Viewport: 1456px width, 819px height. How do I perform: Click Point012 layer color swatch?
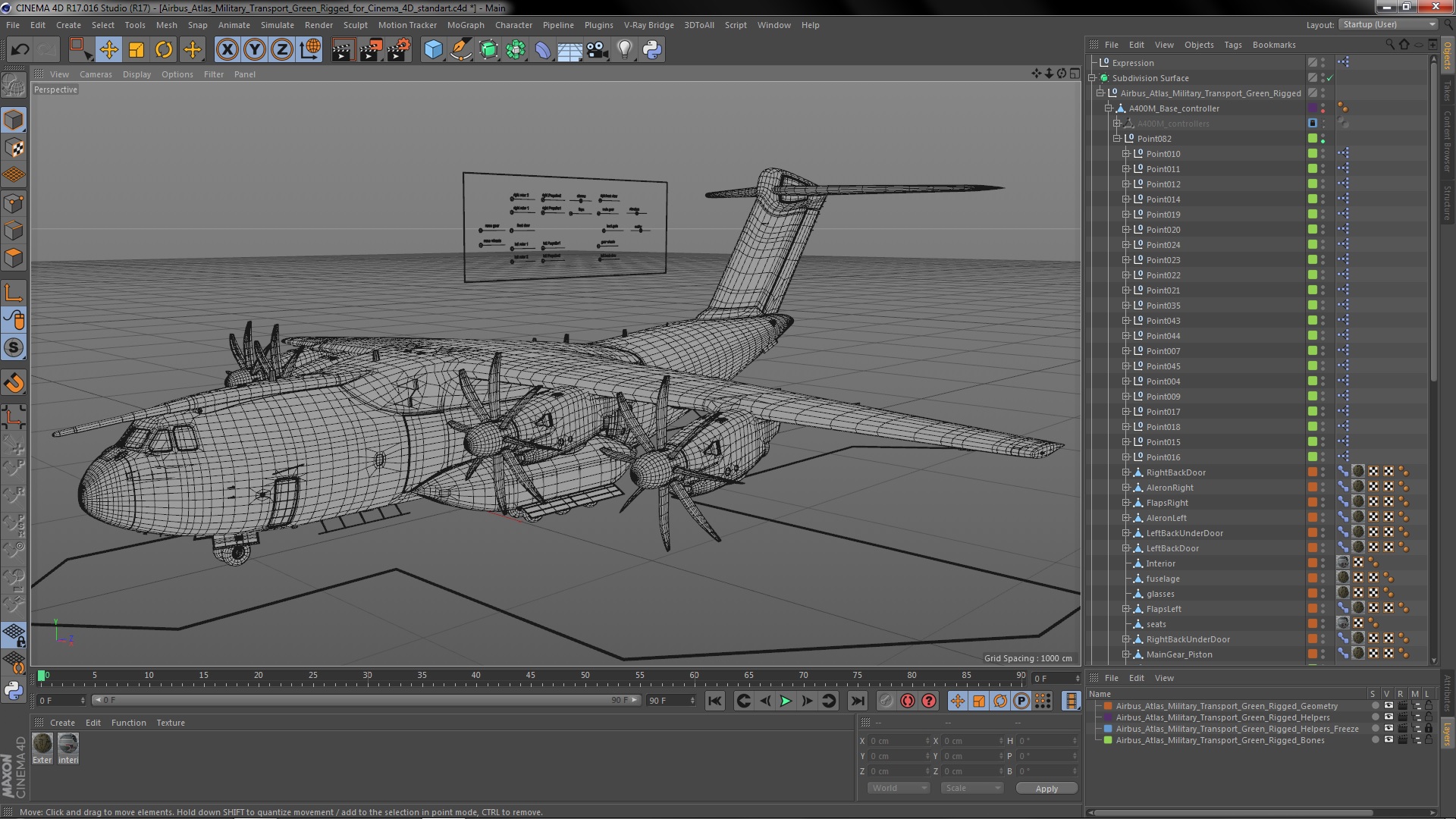[x=1313, y=184]
